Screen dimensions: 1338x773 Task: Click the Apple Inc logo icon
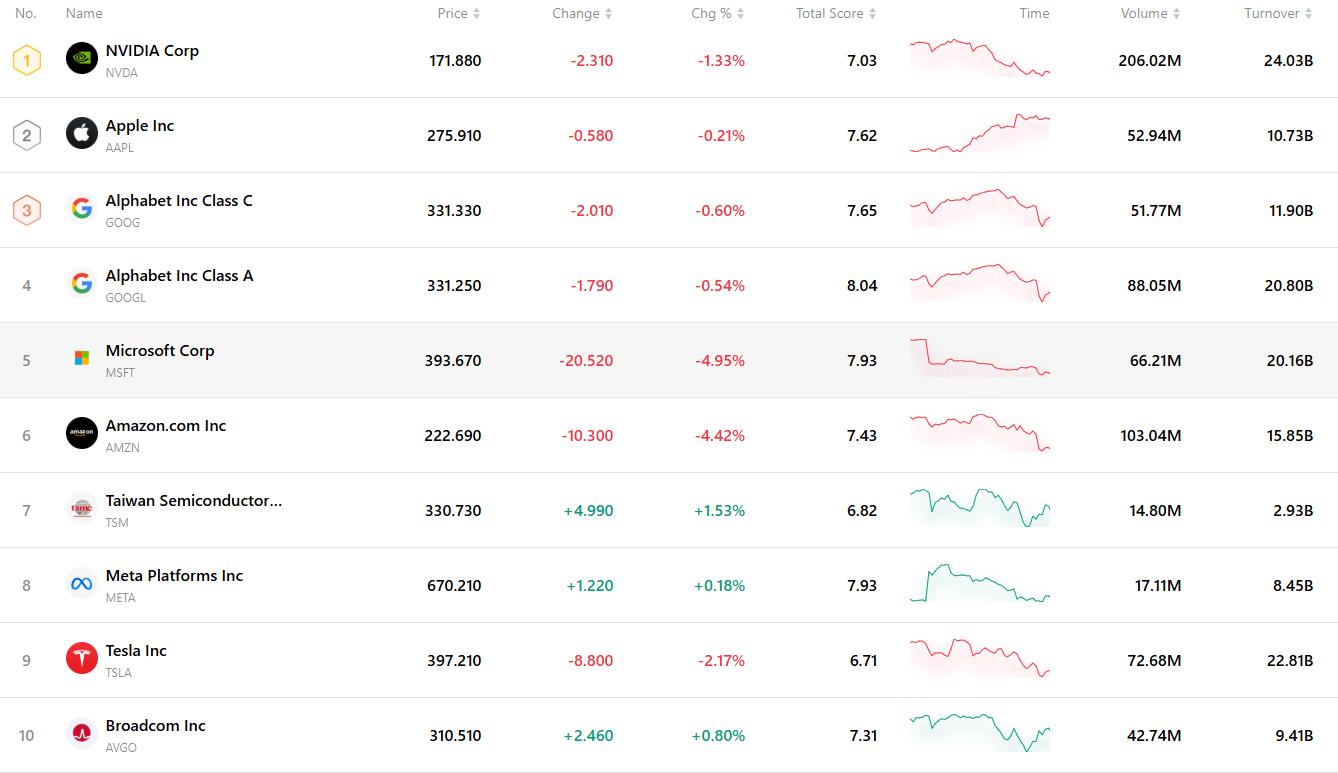[82, 133]
